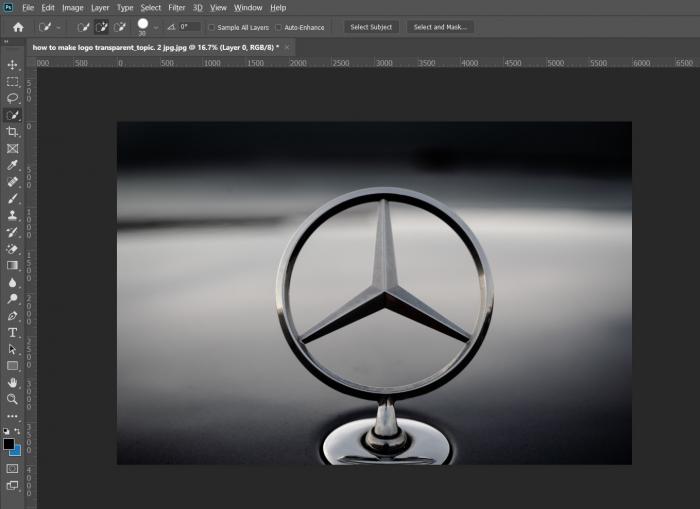Select the Quick Selection tool in toolbox
The height and width of the screenshot is (509, 700).
pyautogui.click(x=12, y=115)
